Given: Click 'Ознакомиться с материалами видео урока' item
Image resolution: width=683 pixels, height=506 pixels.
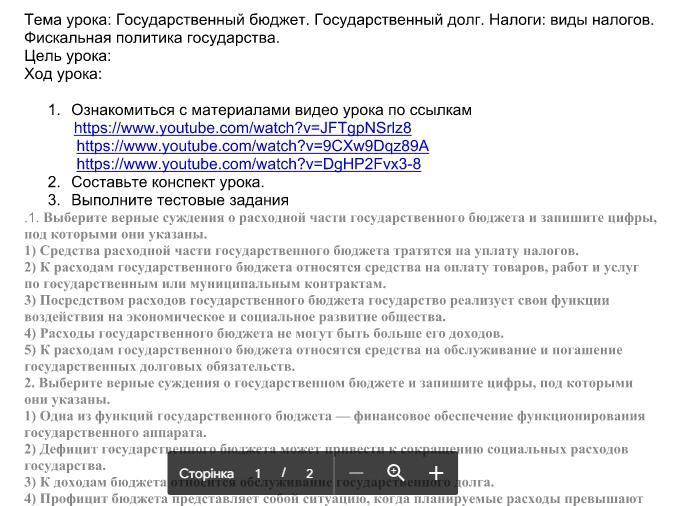Looking at the screenshot, I should pyautogui.click(x=271, y=110).
